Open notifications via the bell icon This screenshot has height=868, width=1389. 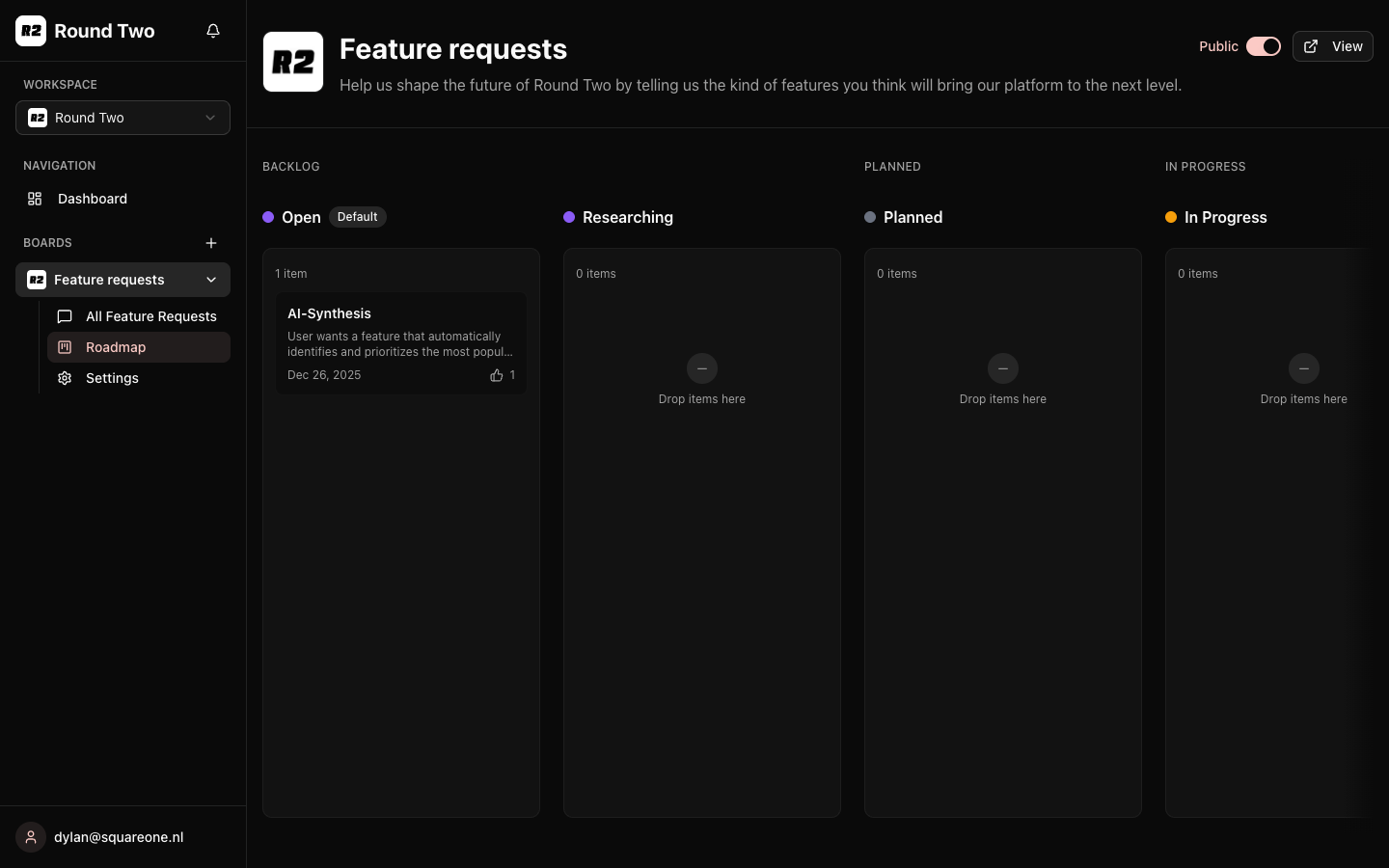click(212, 31)
